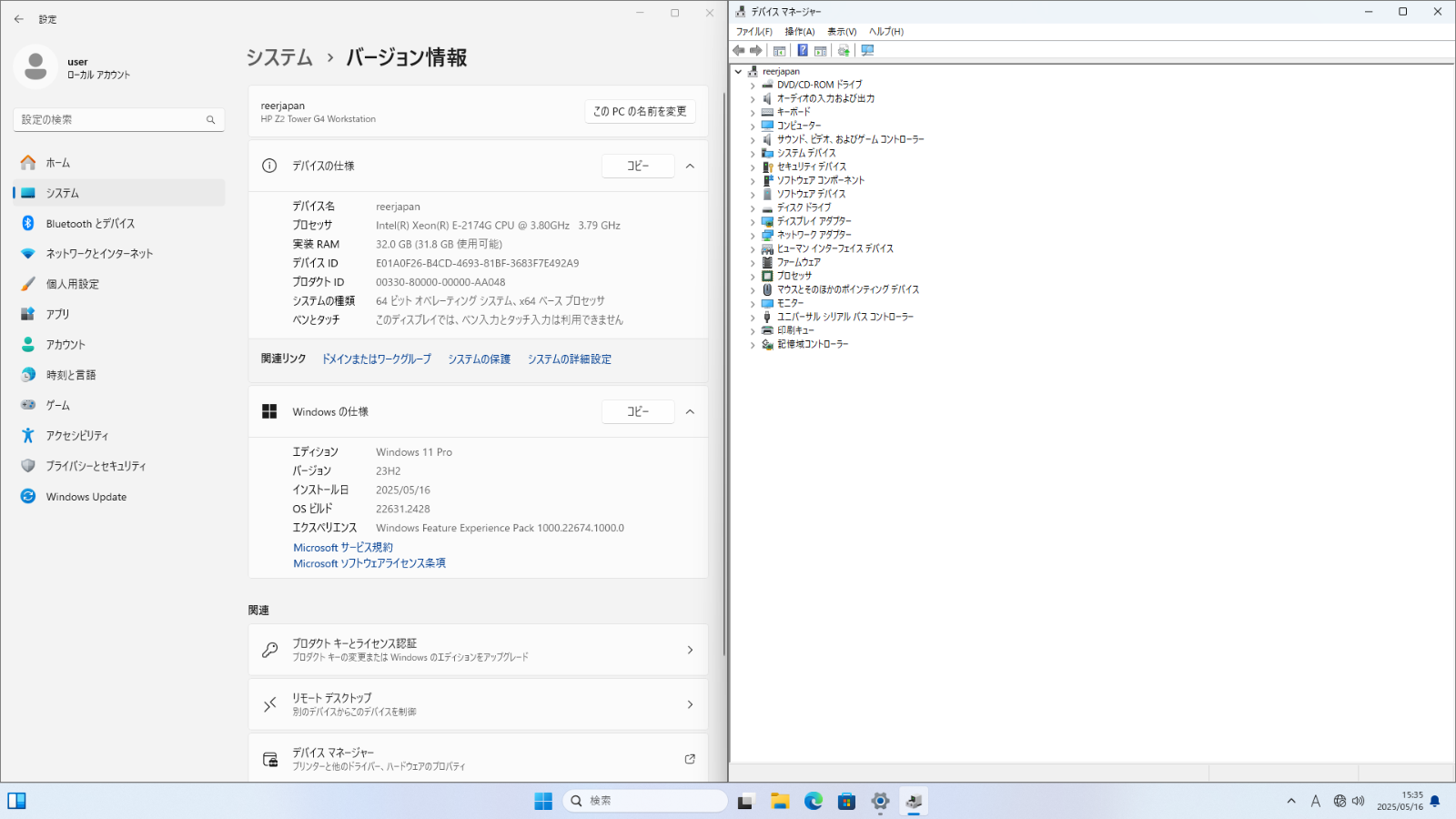Open リモート デスクトップ settings row

478,704
